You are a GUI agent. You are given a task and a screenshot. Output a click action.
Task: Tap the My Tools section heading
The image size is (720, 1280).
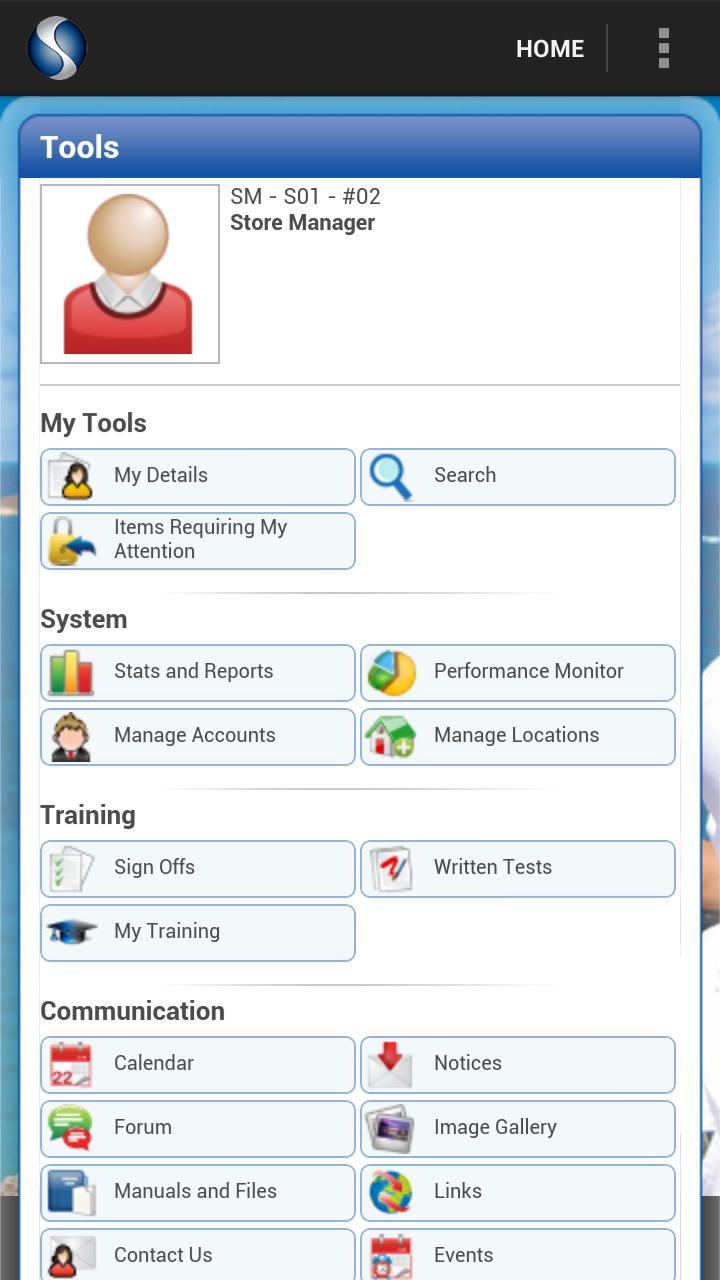[93, 423]
